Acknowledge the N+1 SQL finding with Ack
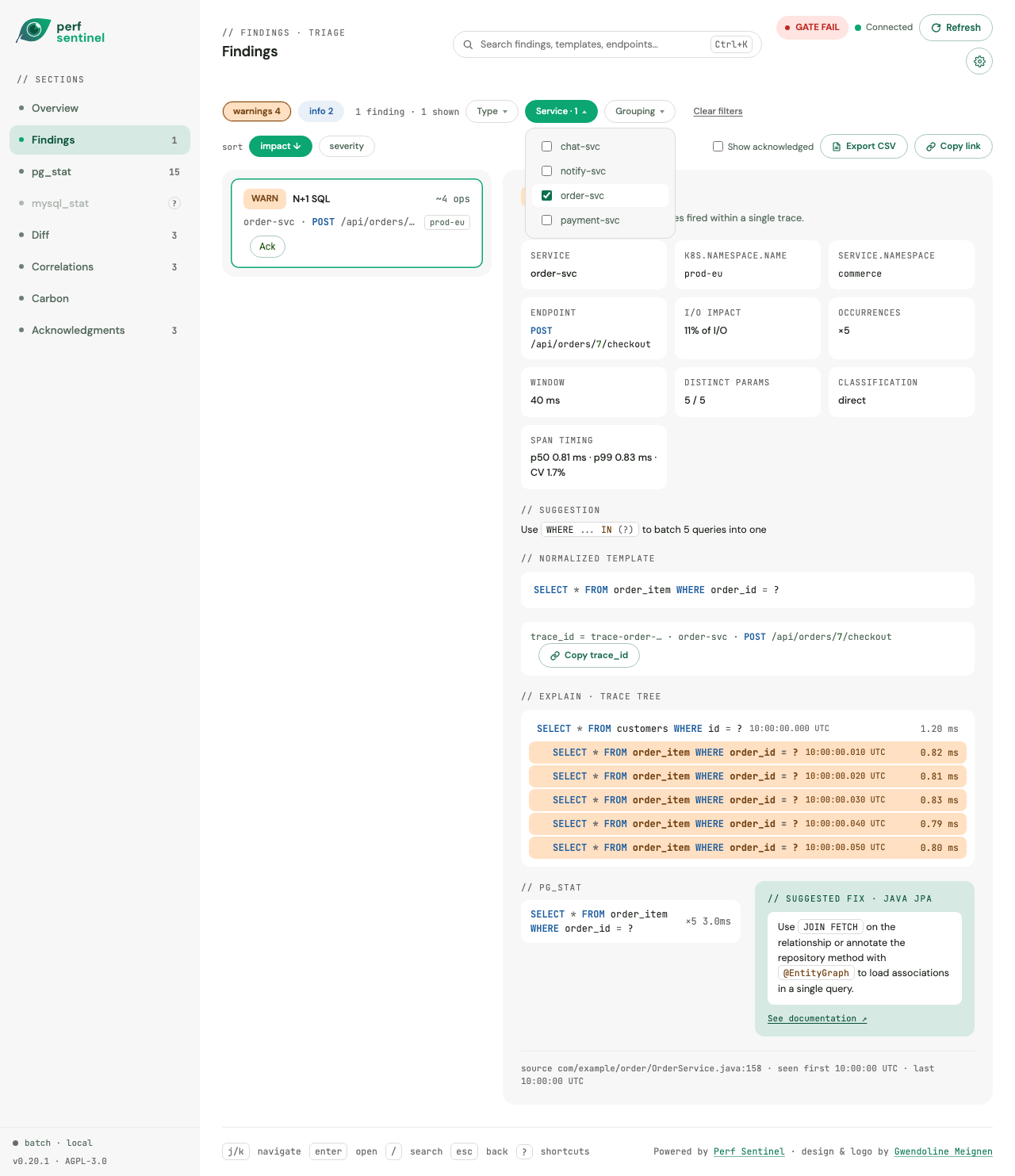The height and width of the screenshot is (1176, 1015). 268,247
